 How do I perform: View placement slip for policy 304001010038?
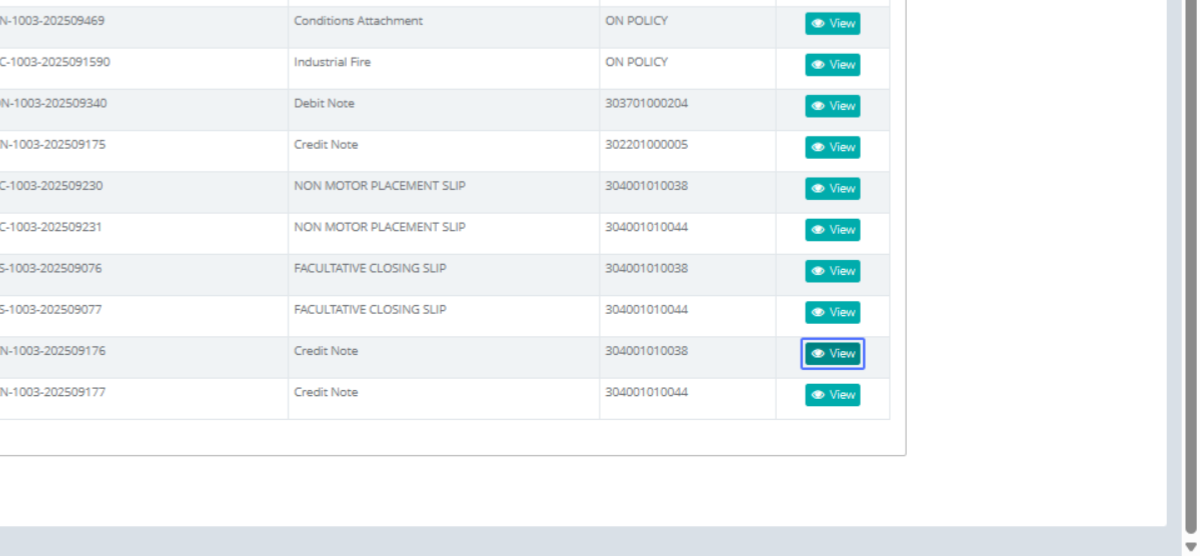(x=832, y=189)
